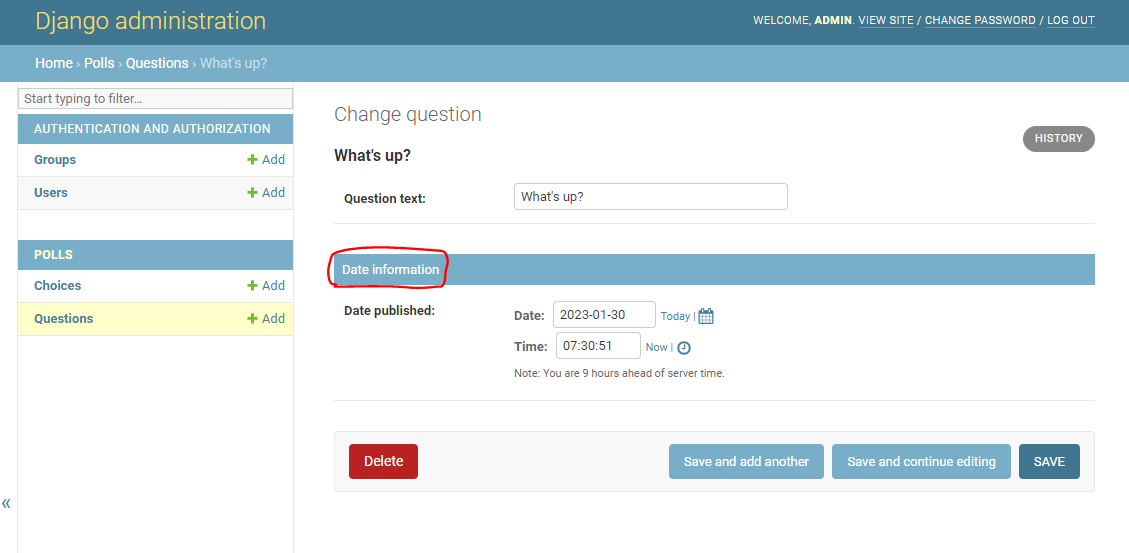This screenshot has width=1129, height=553.
Task: Click CHANGE PASSWORD link
Action: [x=980, y=20]
